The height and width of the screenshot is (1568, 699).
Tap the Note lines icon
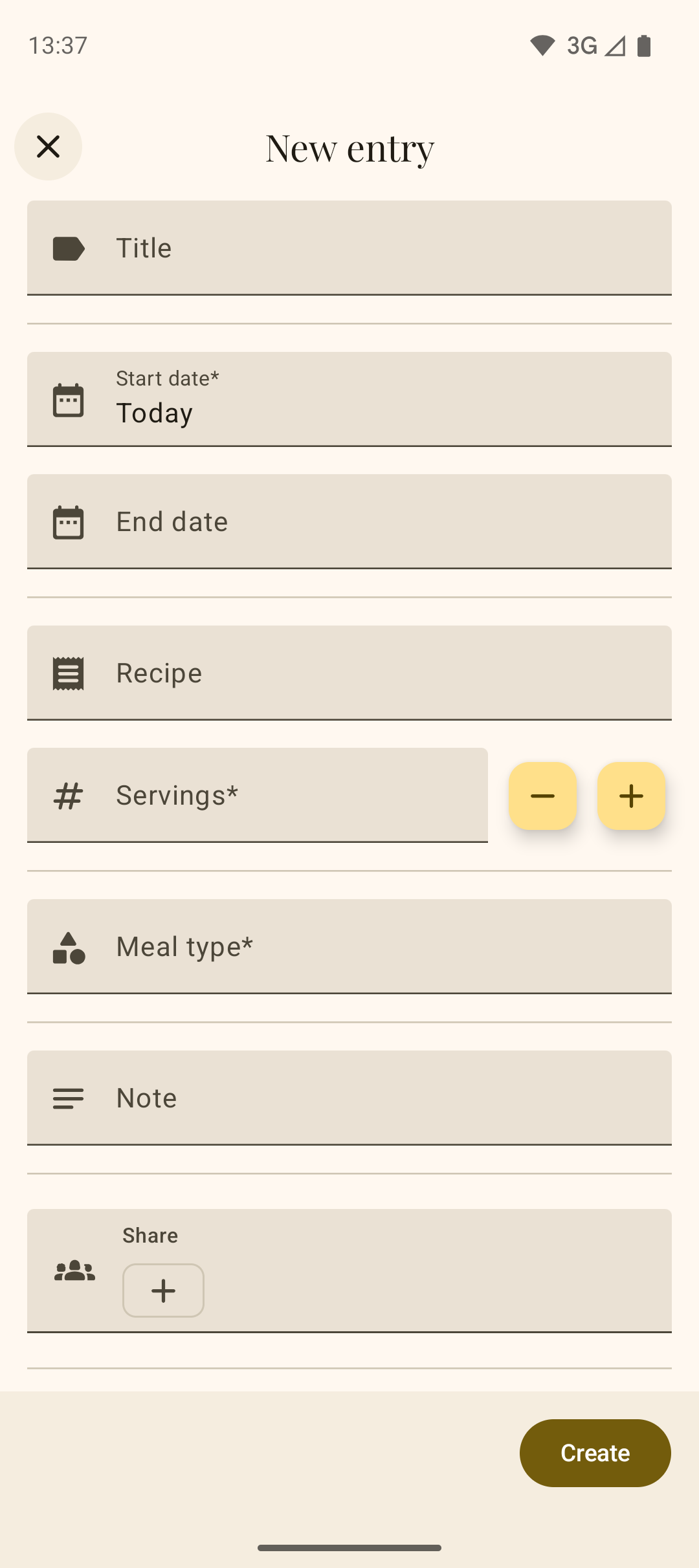pyautogui.click(x=68, y=1098)
